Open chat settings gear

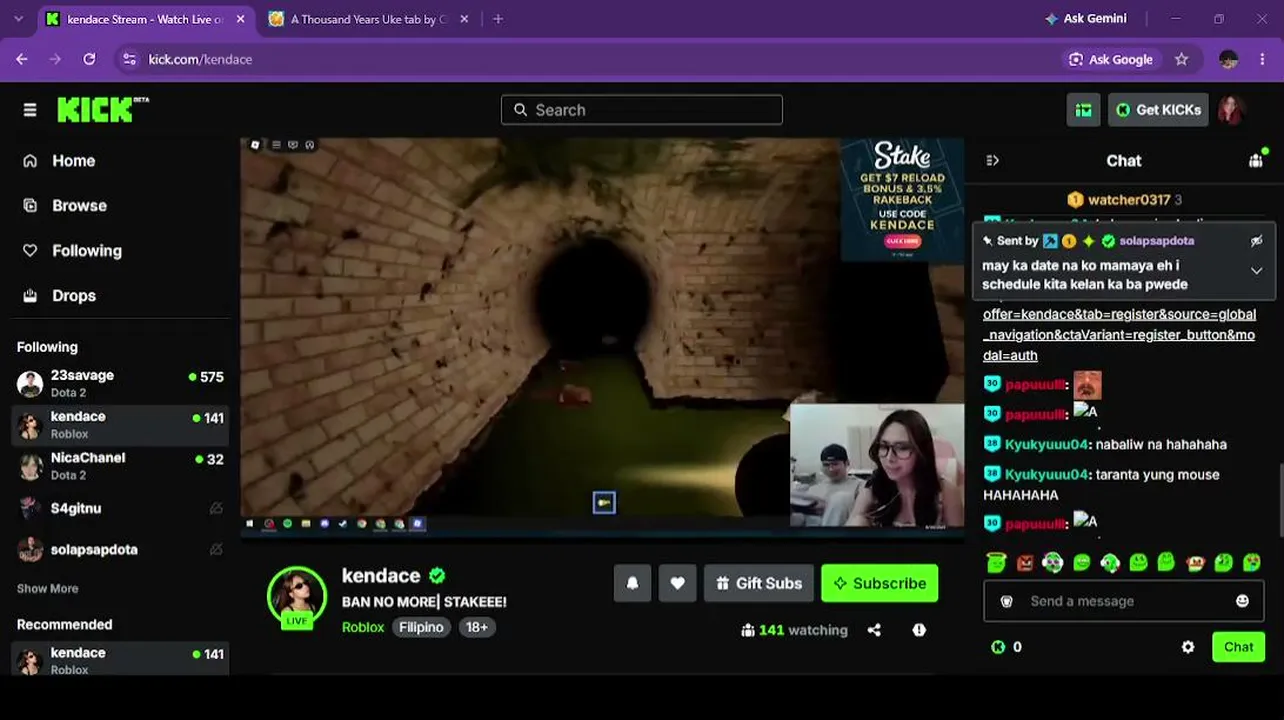click(x=1188, y=647)
